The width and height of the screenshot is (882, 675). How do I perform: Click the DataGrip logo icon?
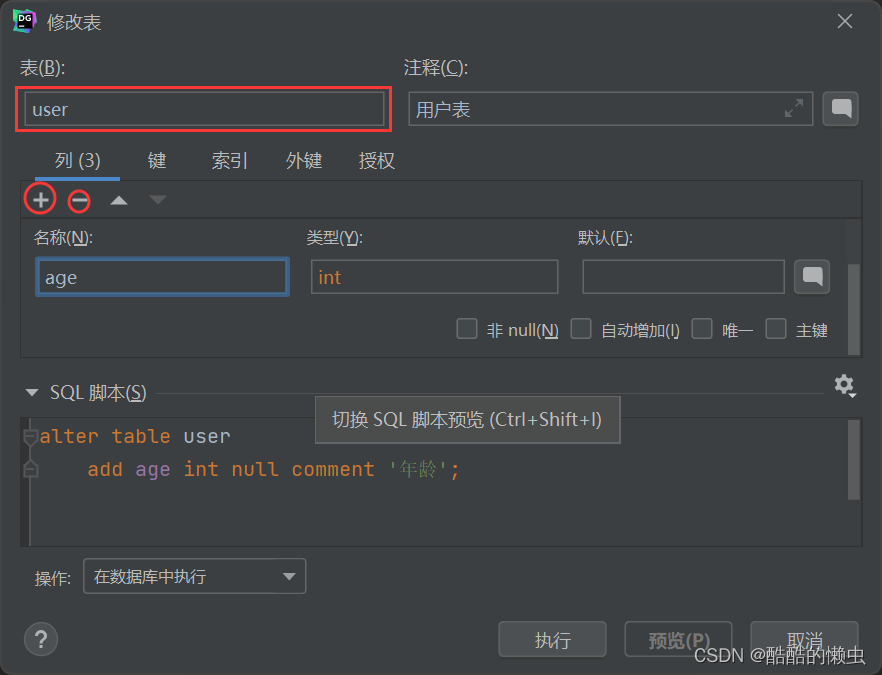coord(24,21)
